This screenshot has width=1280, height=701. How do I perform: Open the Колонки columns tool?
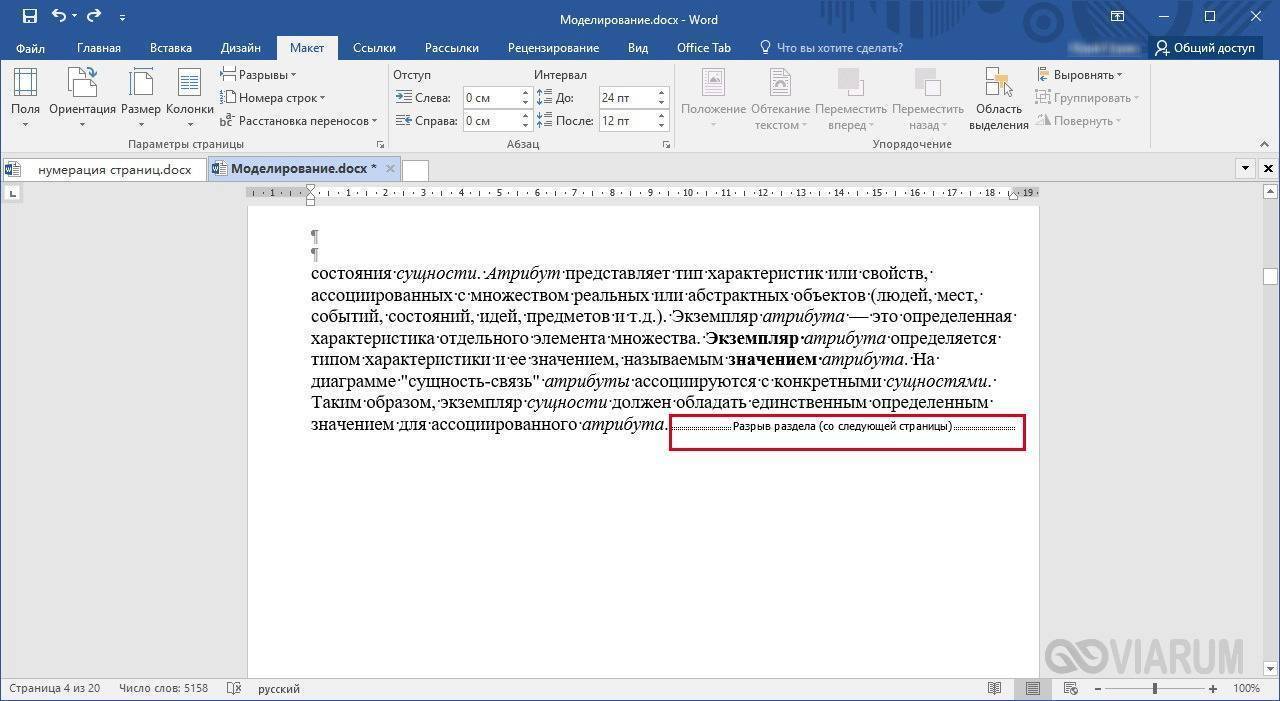(x=189, y=98)
